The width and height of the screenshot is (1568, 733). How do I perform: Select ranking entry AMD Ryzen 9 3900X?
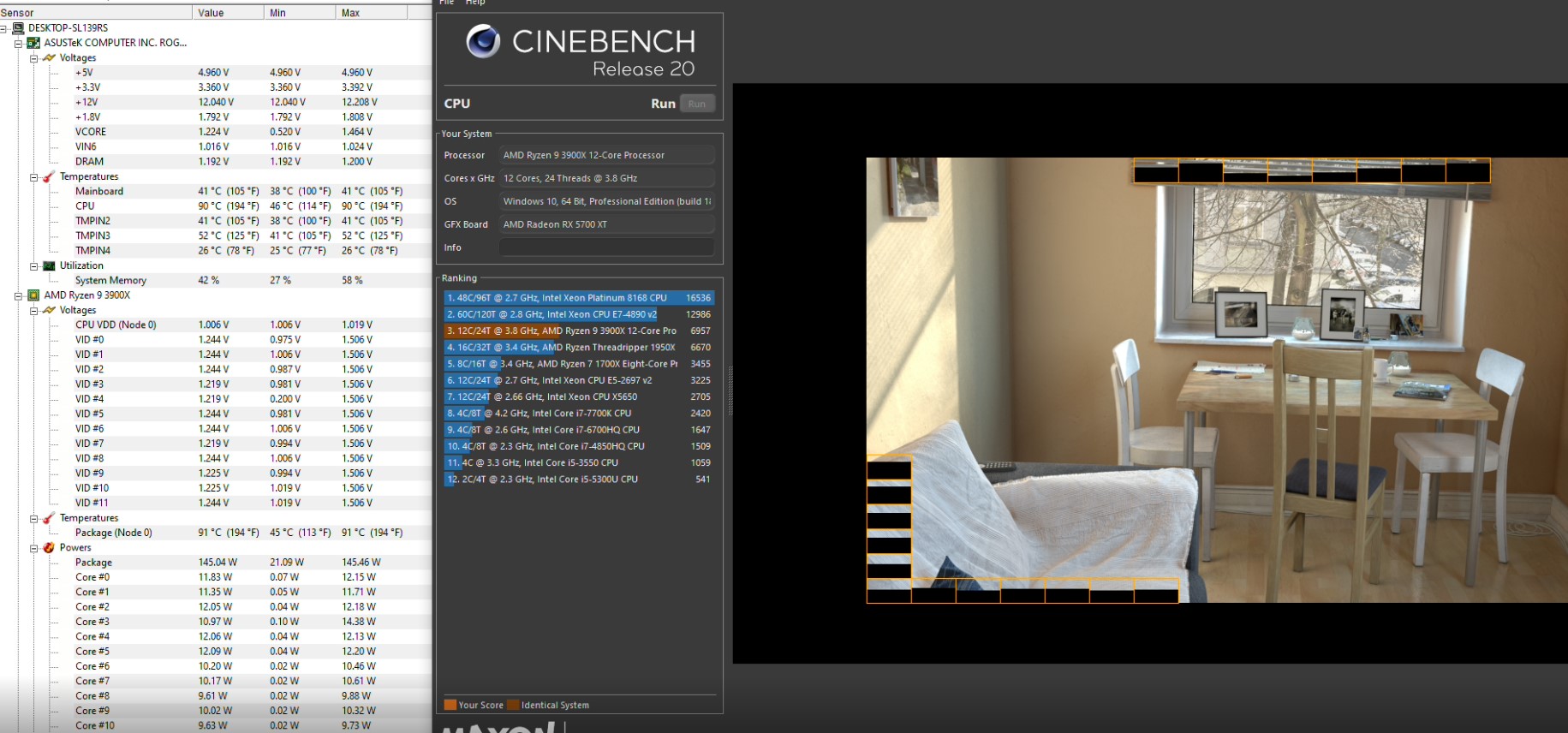coord(579,331)
